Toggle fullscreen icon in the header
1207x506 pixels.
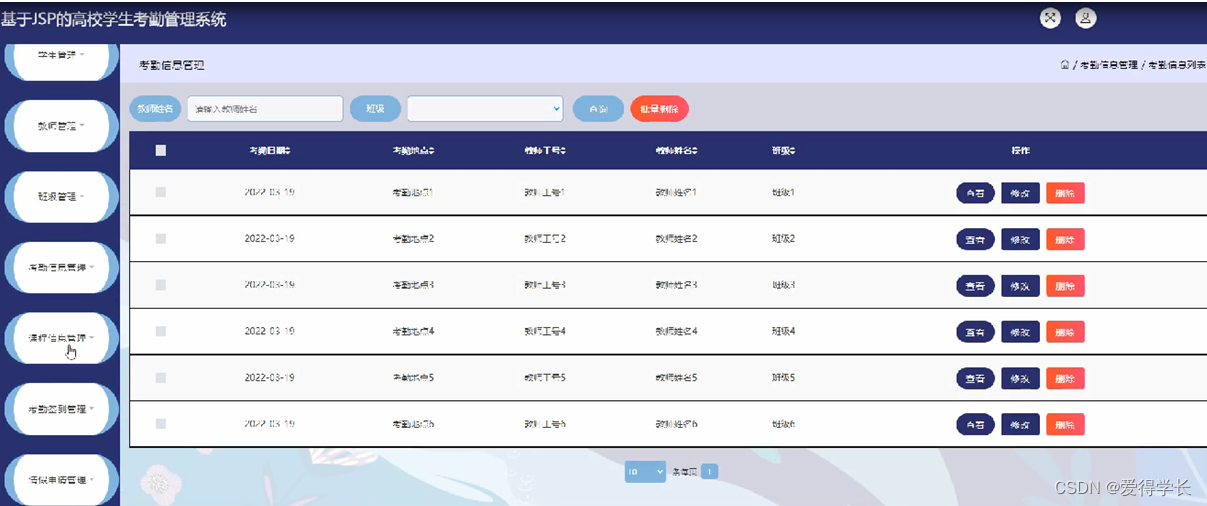coord(1050,18)
